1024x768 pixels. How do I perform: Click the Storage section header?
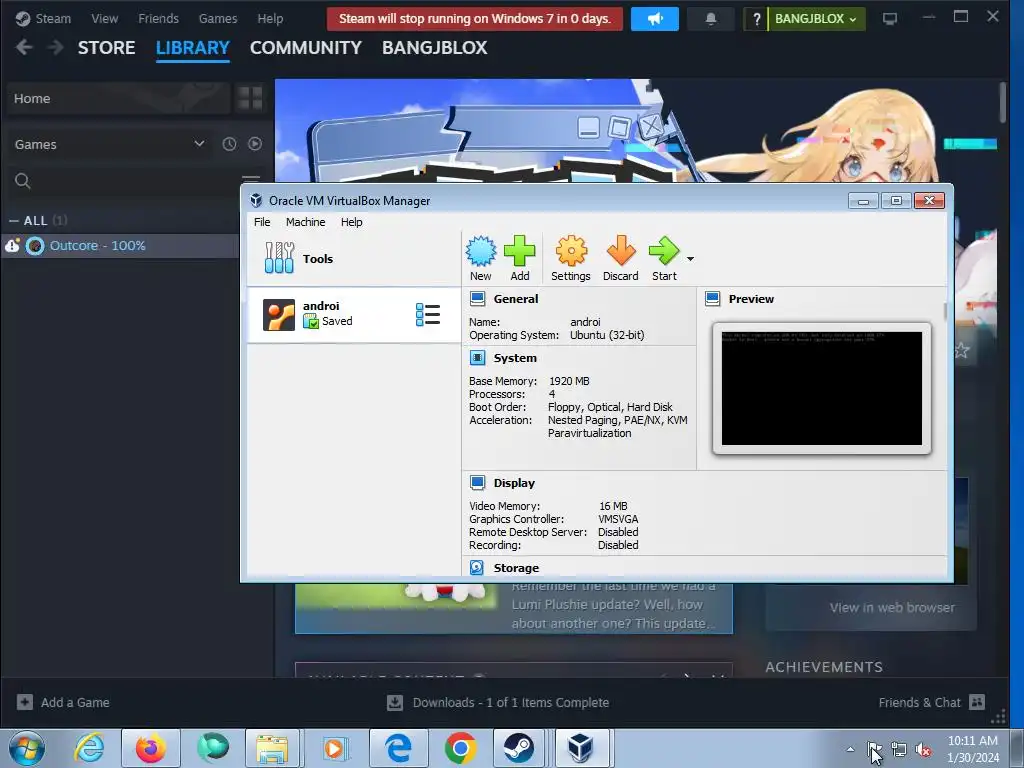tap(516, 568)
